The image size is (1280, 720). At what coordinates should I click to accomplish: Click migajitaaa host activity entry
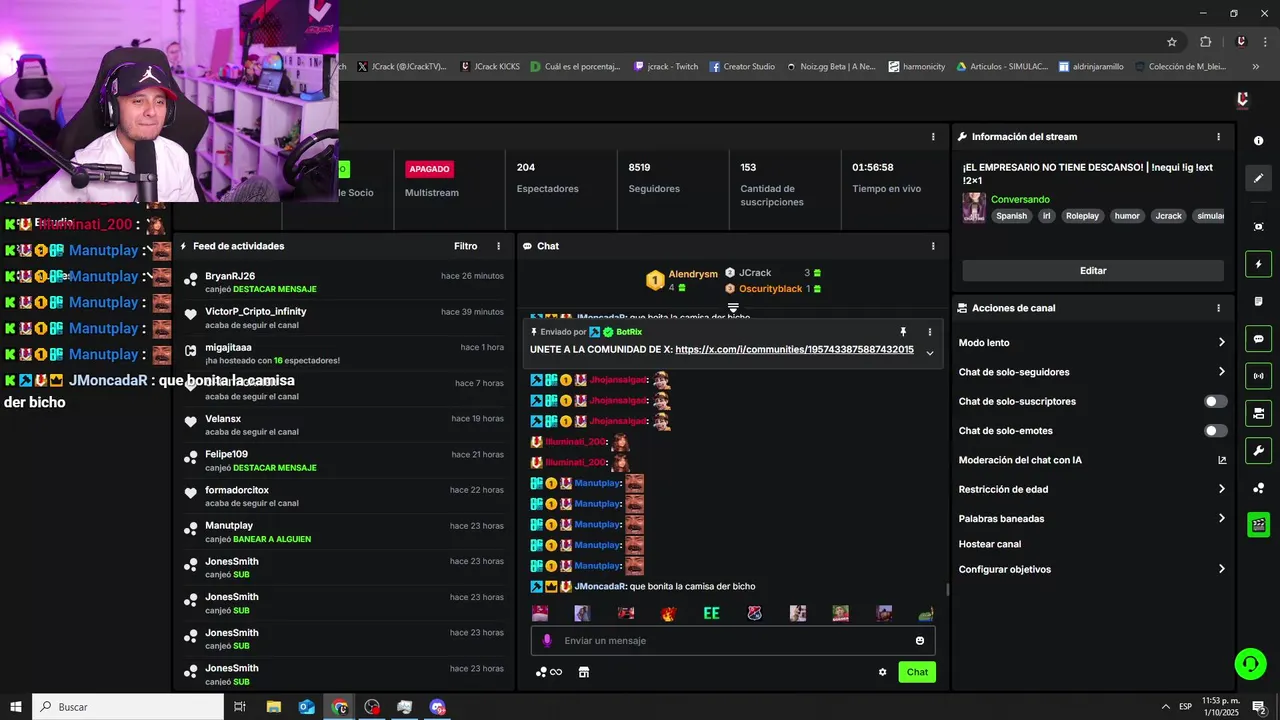(x=344, y=354)
